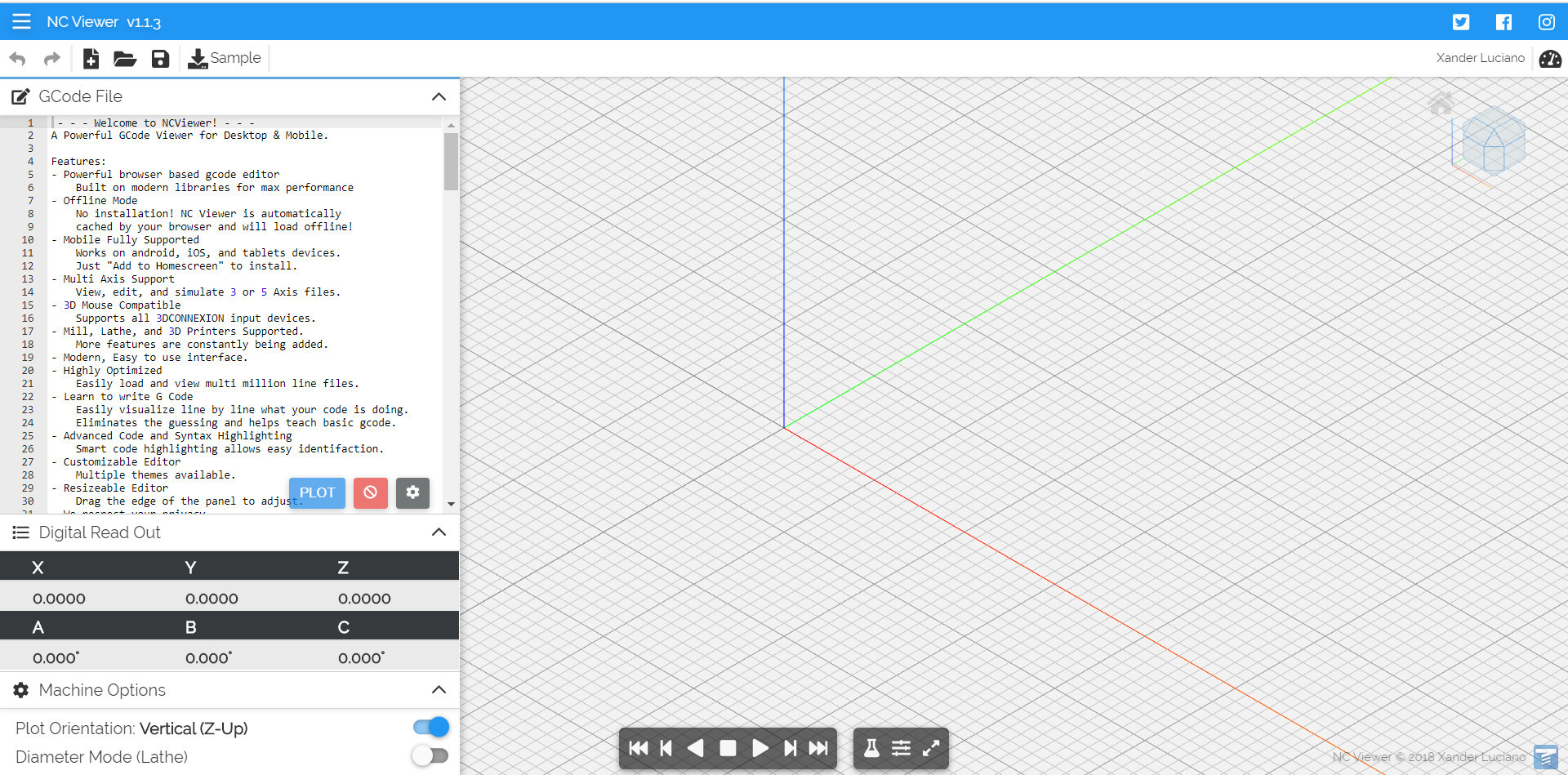Click the undo arrow
The width and height of the screenshot is (1568, 775).
(17, 58)
